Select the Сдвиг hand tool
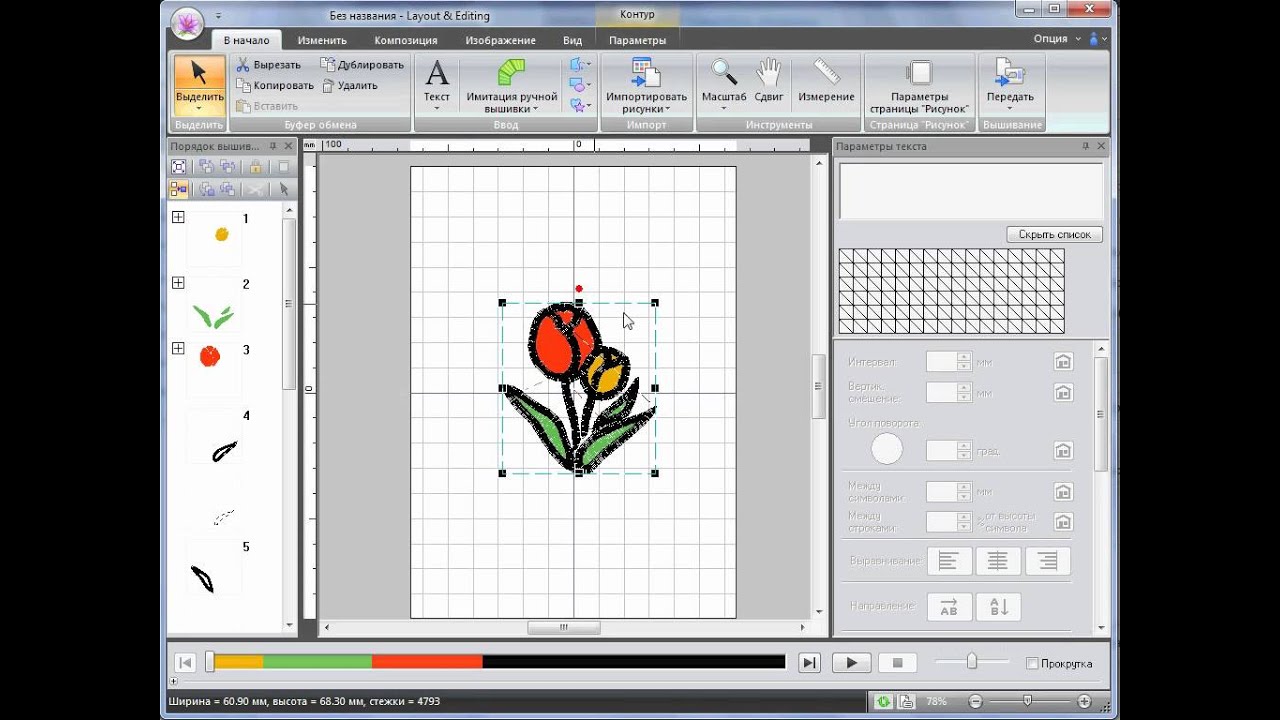 [x=769, y=80]
